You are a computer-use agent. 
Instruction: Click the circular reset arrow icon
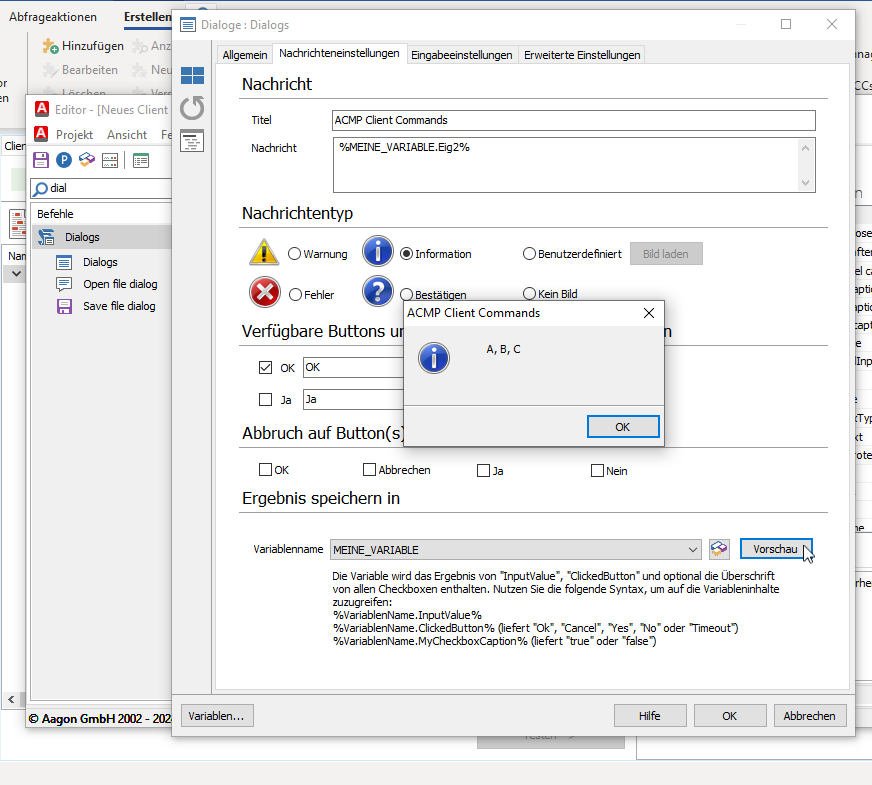(x=192, y=108)
